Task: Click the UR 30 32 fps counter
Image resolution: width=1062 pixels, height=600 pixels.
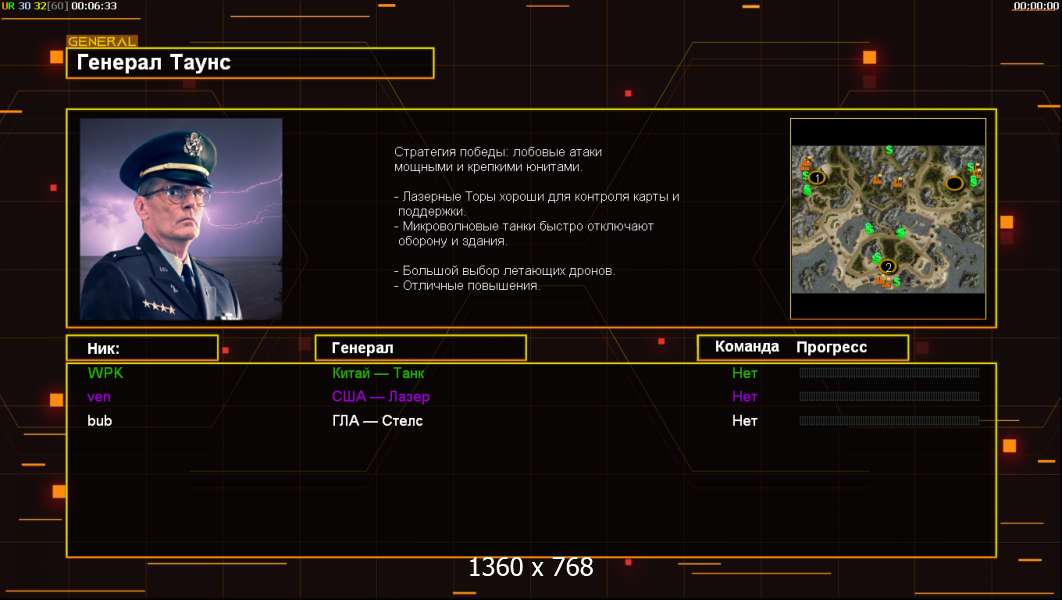Action: tap(34, 6)
